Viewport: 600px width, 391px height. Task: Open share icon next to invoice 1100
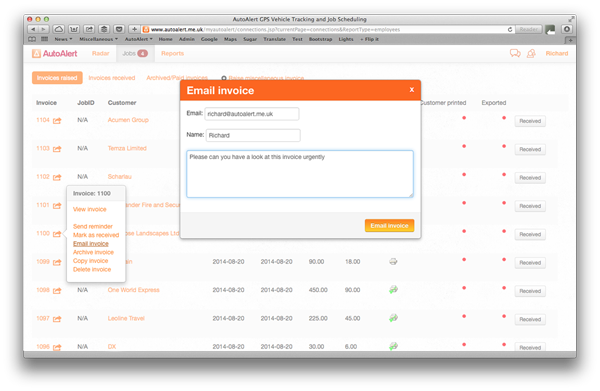(57, 234)
